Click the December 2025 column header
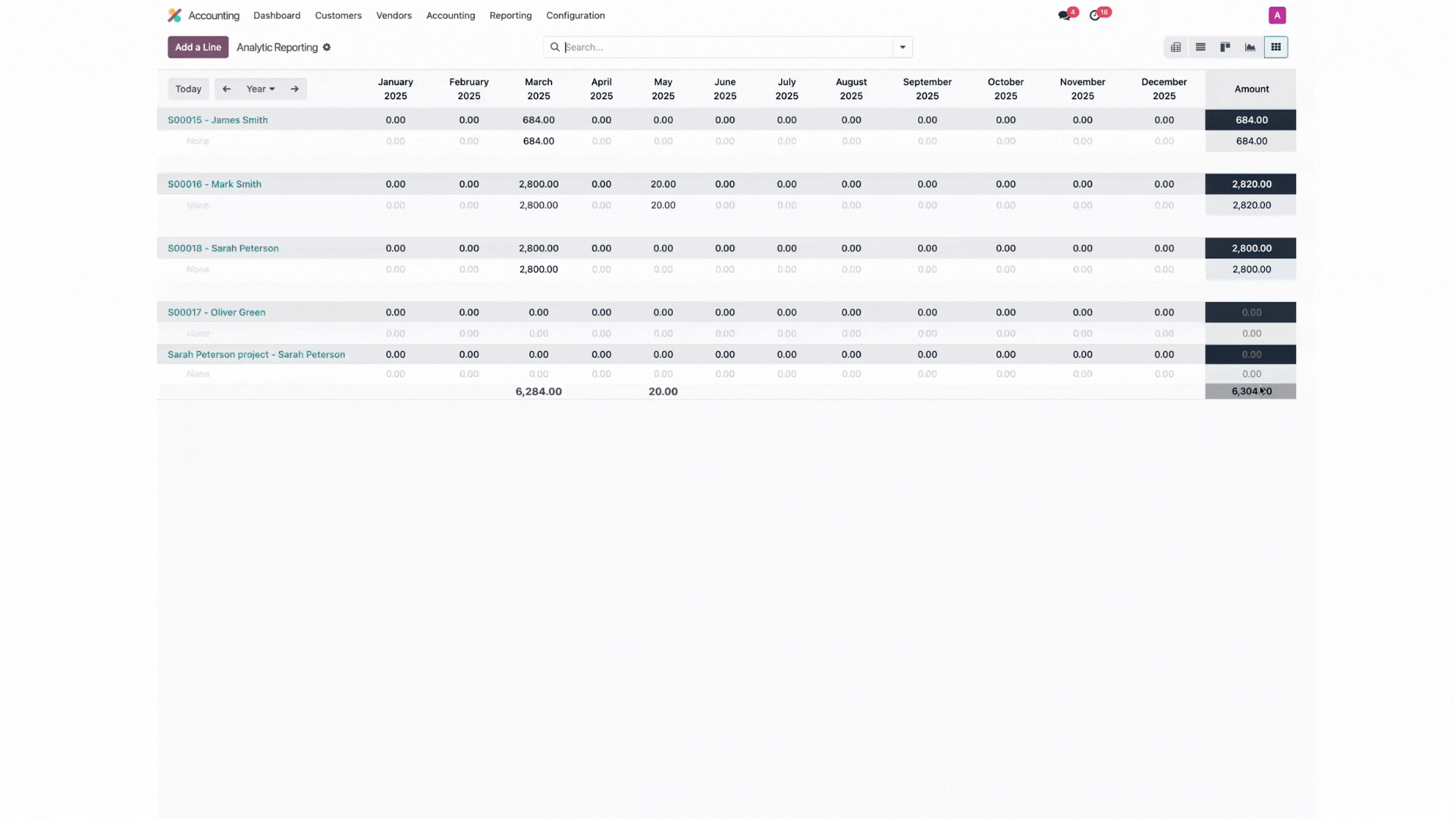 click(x=1163, y=89)
